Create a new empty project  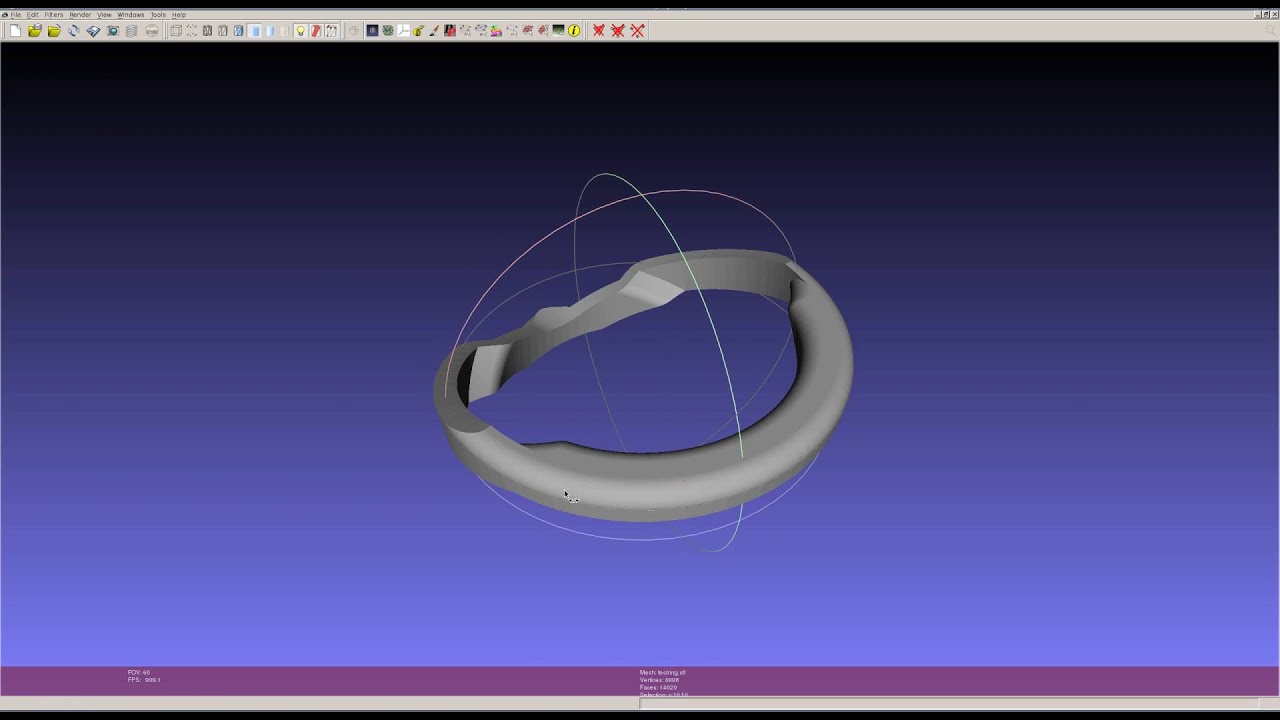15,31
